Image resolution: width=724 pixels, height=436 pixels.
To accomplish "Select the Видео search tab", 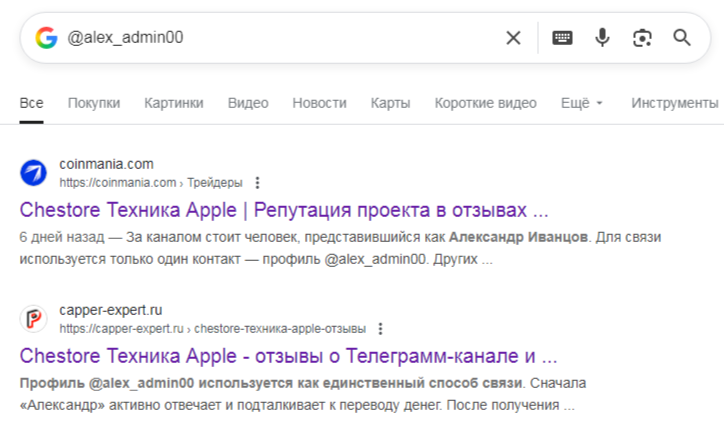I will tap(247, 103).
